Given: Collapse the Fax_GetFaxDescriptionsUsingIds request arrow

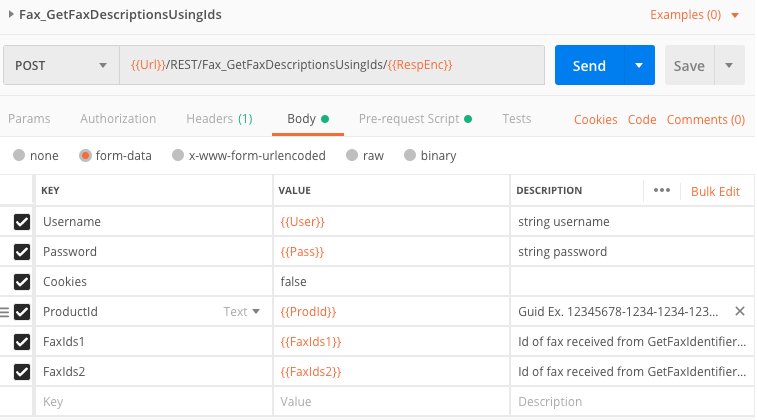Looking at the screenshot, I should coord(11,15).
